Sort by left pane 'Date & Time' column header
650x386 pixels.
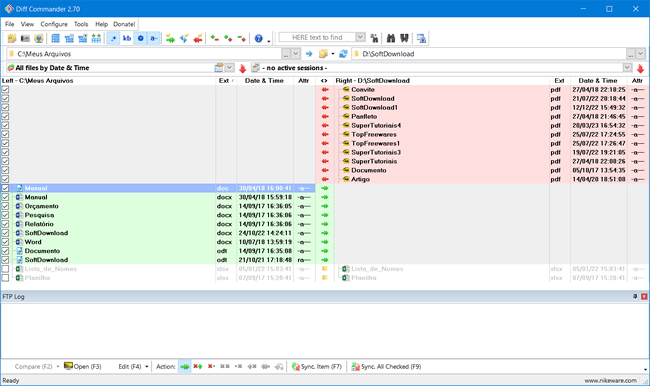[x=264, y=80]
